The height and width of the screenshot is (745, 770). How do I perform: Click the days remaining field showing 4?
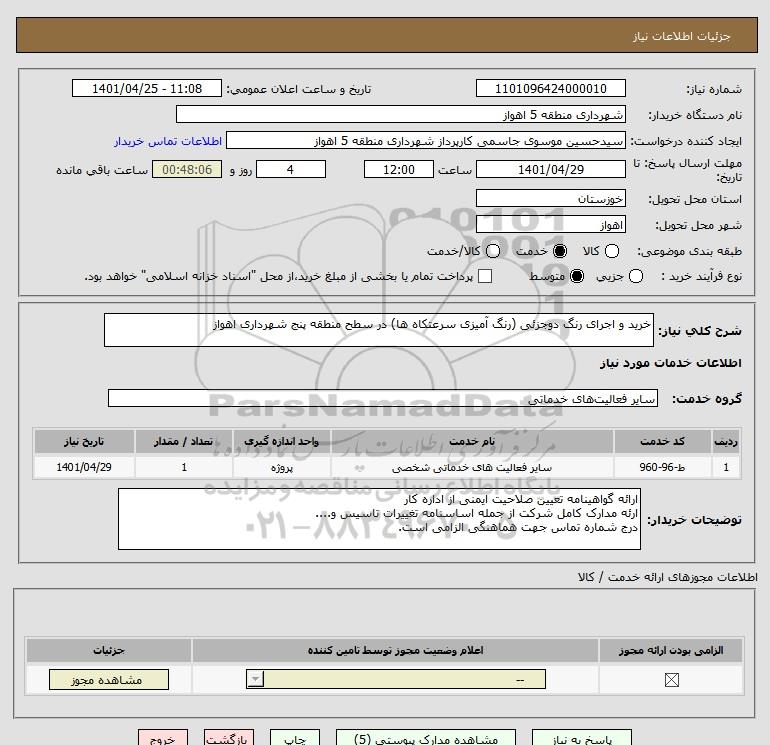(291, 169)
